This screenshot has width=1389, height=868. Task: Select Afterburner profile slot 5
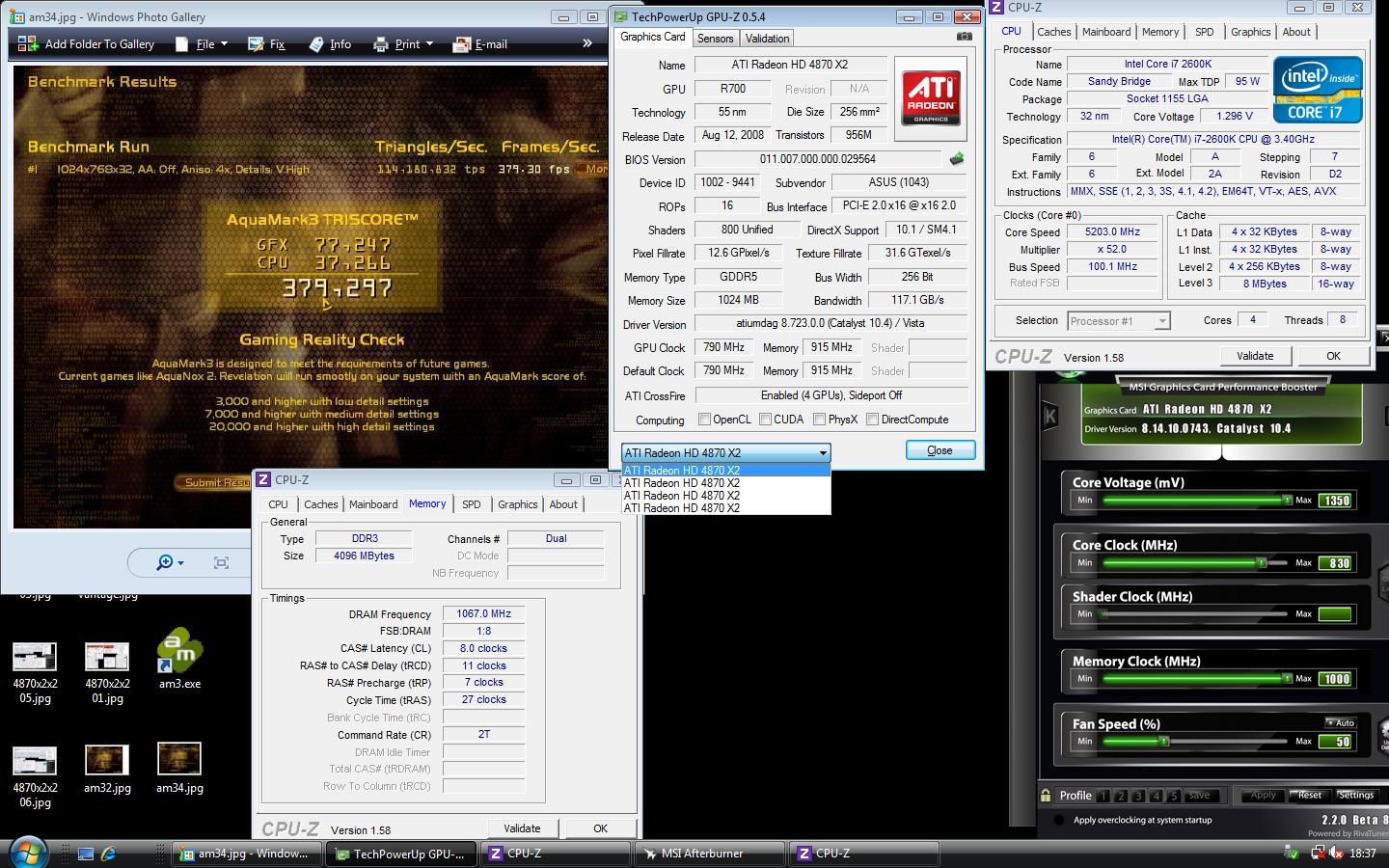click(x=1174, y=796)
